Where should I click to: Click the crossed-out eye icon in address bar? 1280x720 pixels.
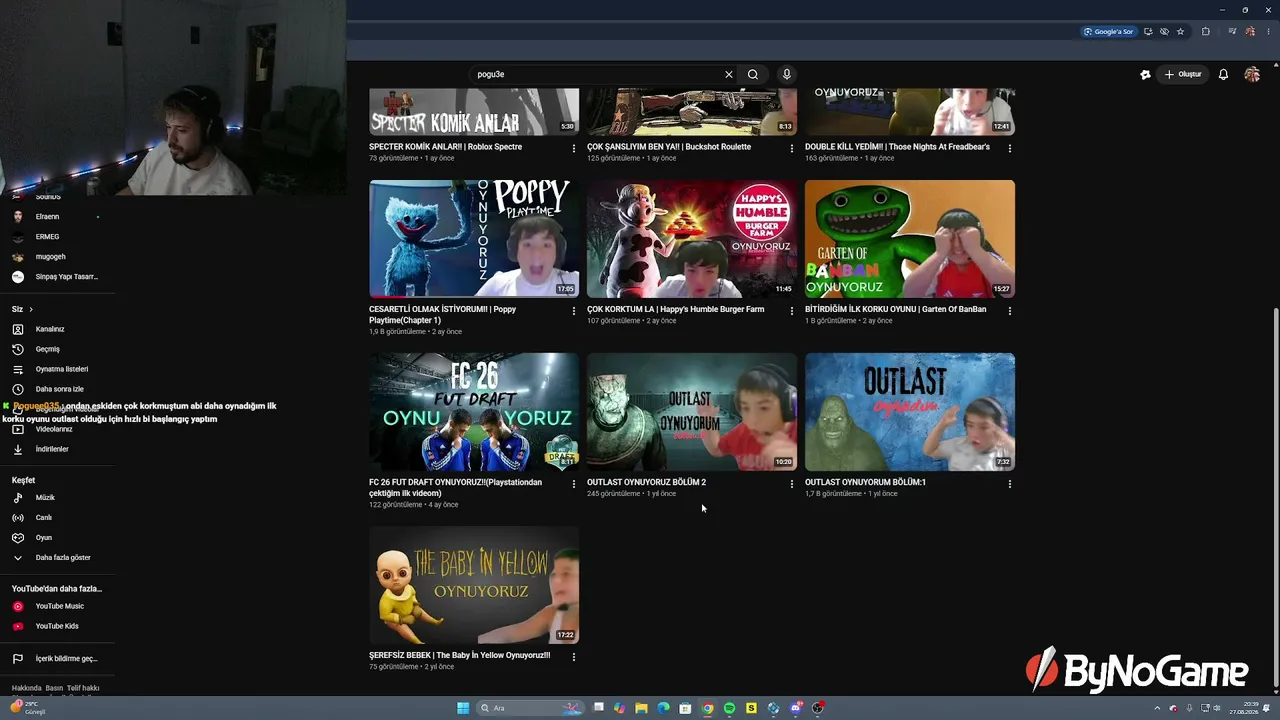coord(1164,31)
